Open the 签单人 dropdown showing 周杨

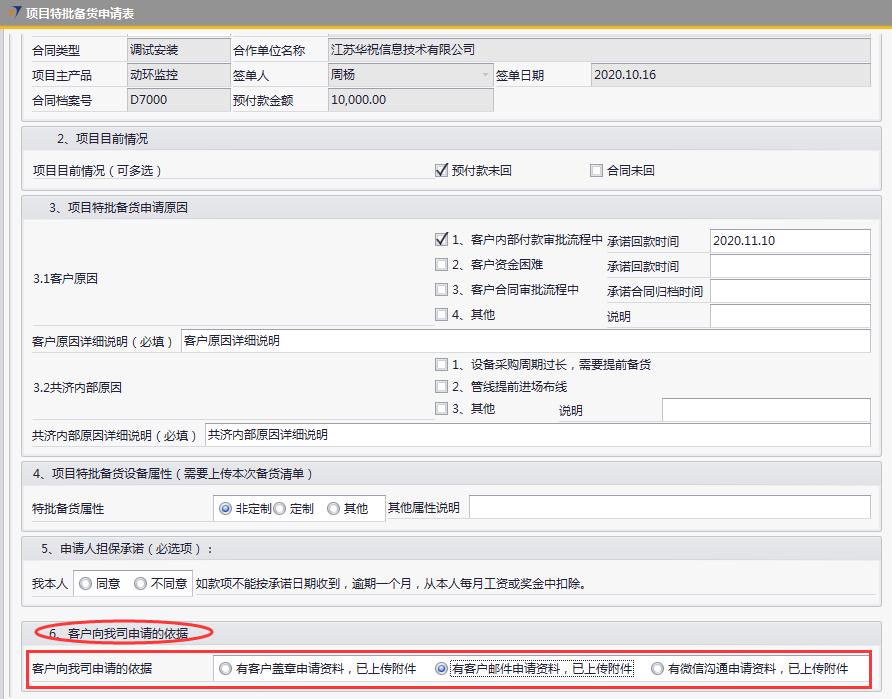[410, 75]
